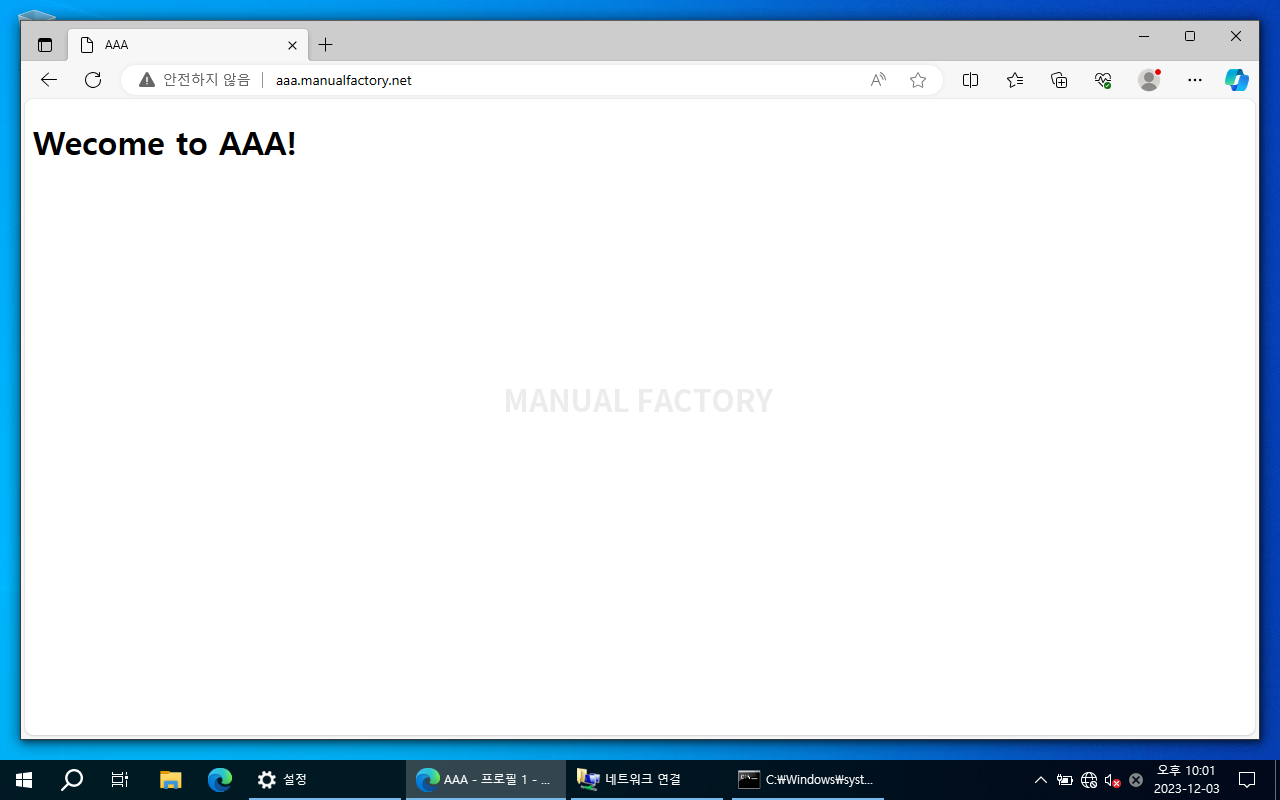Screen dimensions: 1280x800
Task: Open the Split screen icon
Action: click(x=970, y=80)
